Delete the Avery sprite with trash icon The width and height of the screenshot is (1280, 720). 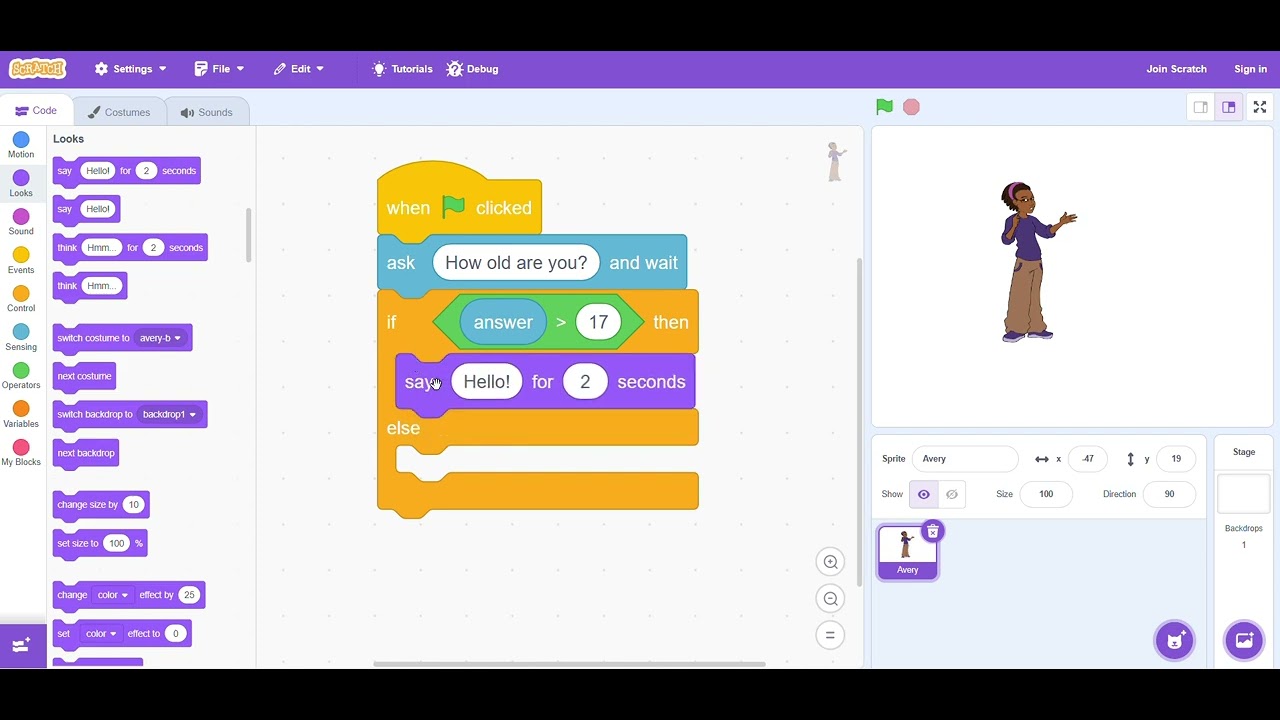pyautogui.click(x=932, y=532)
